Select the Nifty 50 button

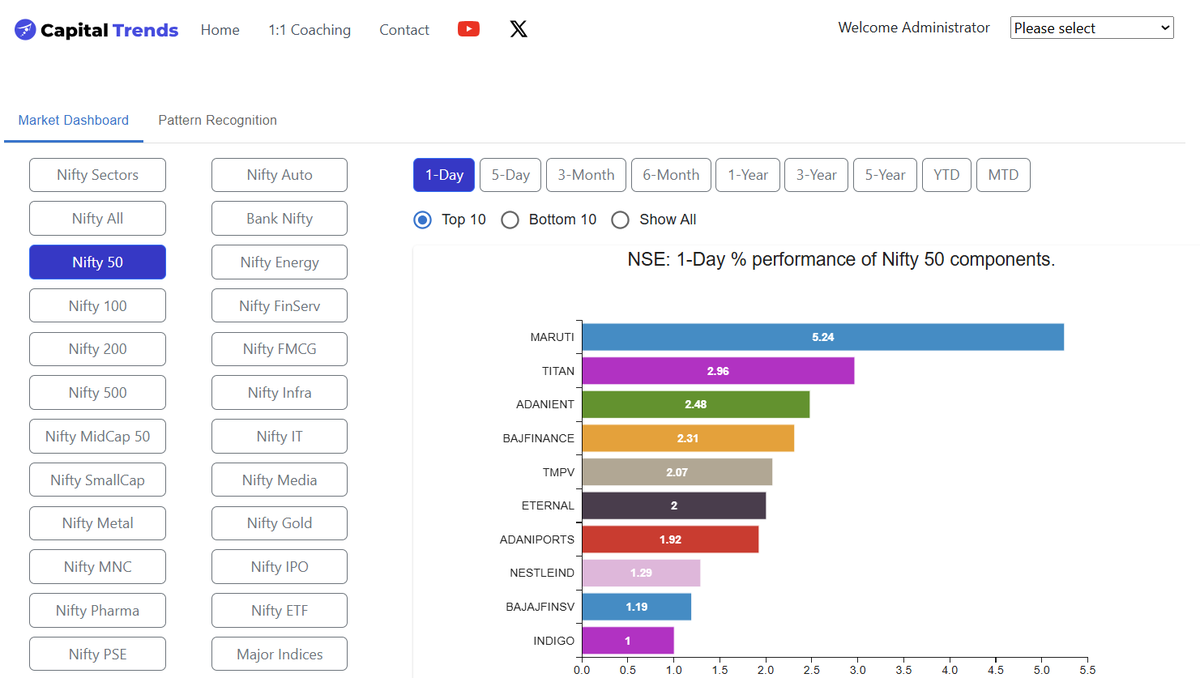(x=98, y=262)
